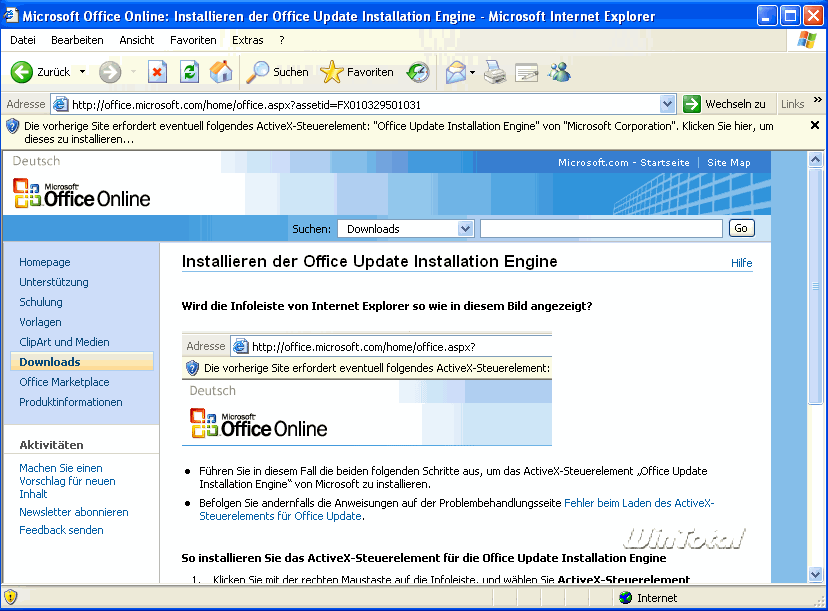This screenshot has width=828, height=611.
Task: Click the Edit page icon
Action: 526,72
